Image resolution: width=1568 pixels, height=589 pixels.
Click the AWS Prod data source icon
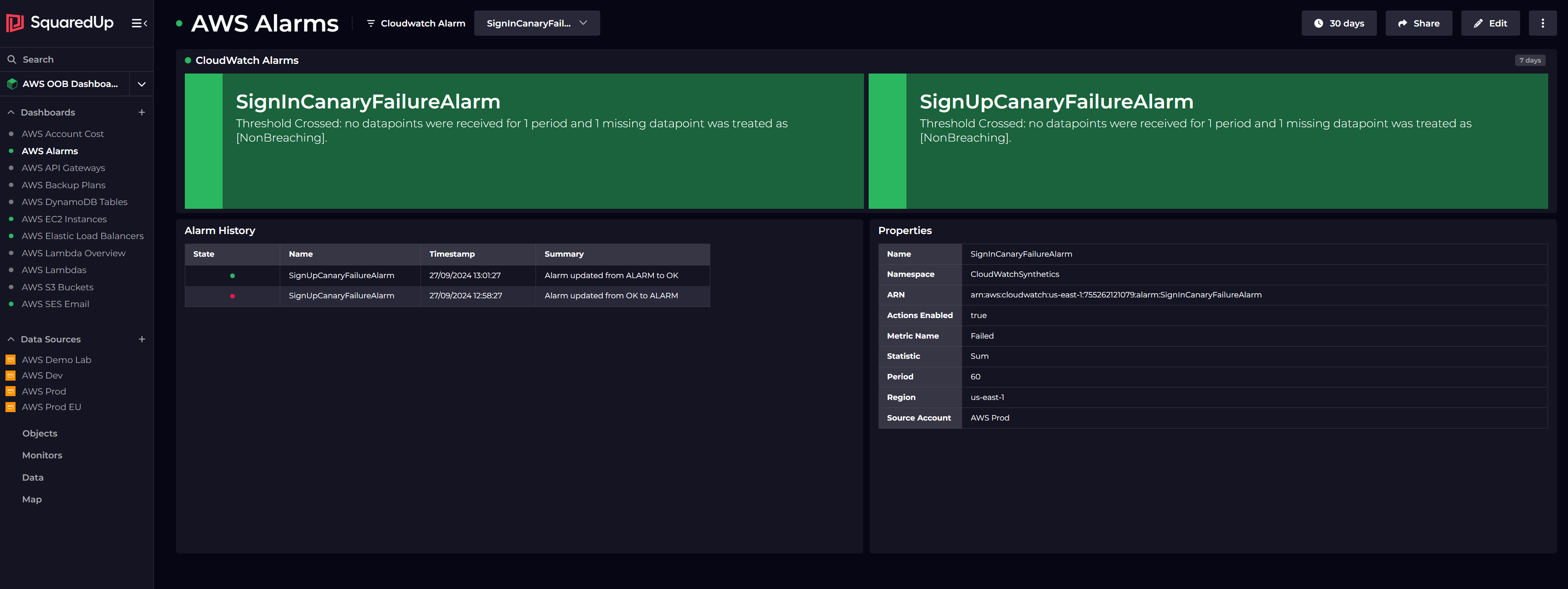click(11, 391)
